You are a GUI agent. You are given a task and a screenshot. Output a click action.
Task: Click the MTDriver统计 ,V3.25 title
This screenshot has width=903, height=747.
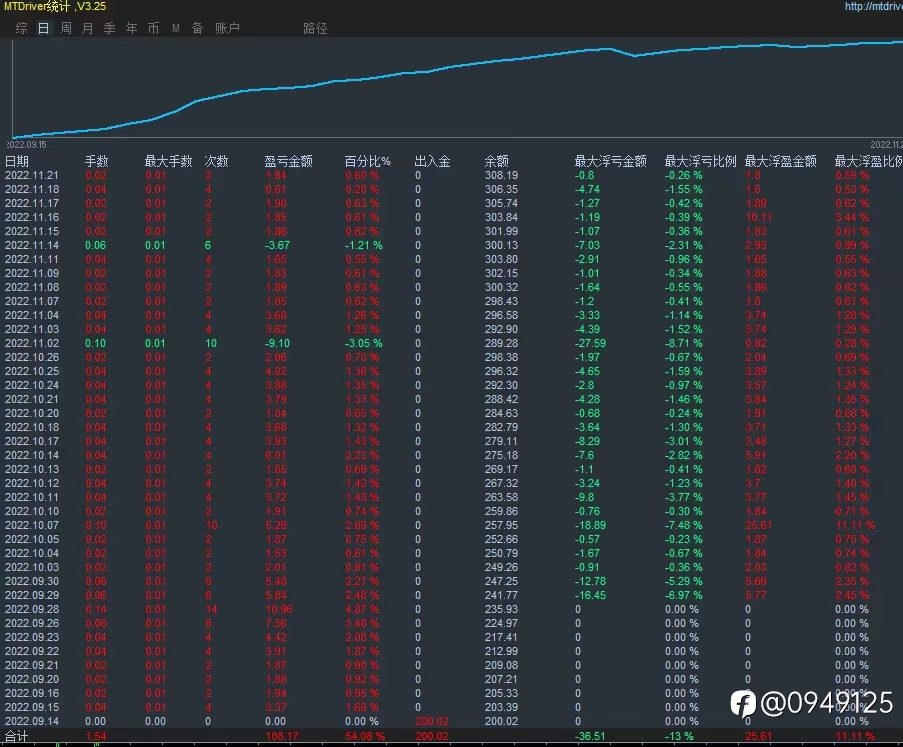coord(55,6)
